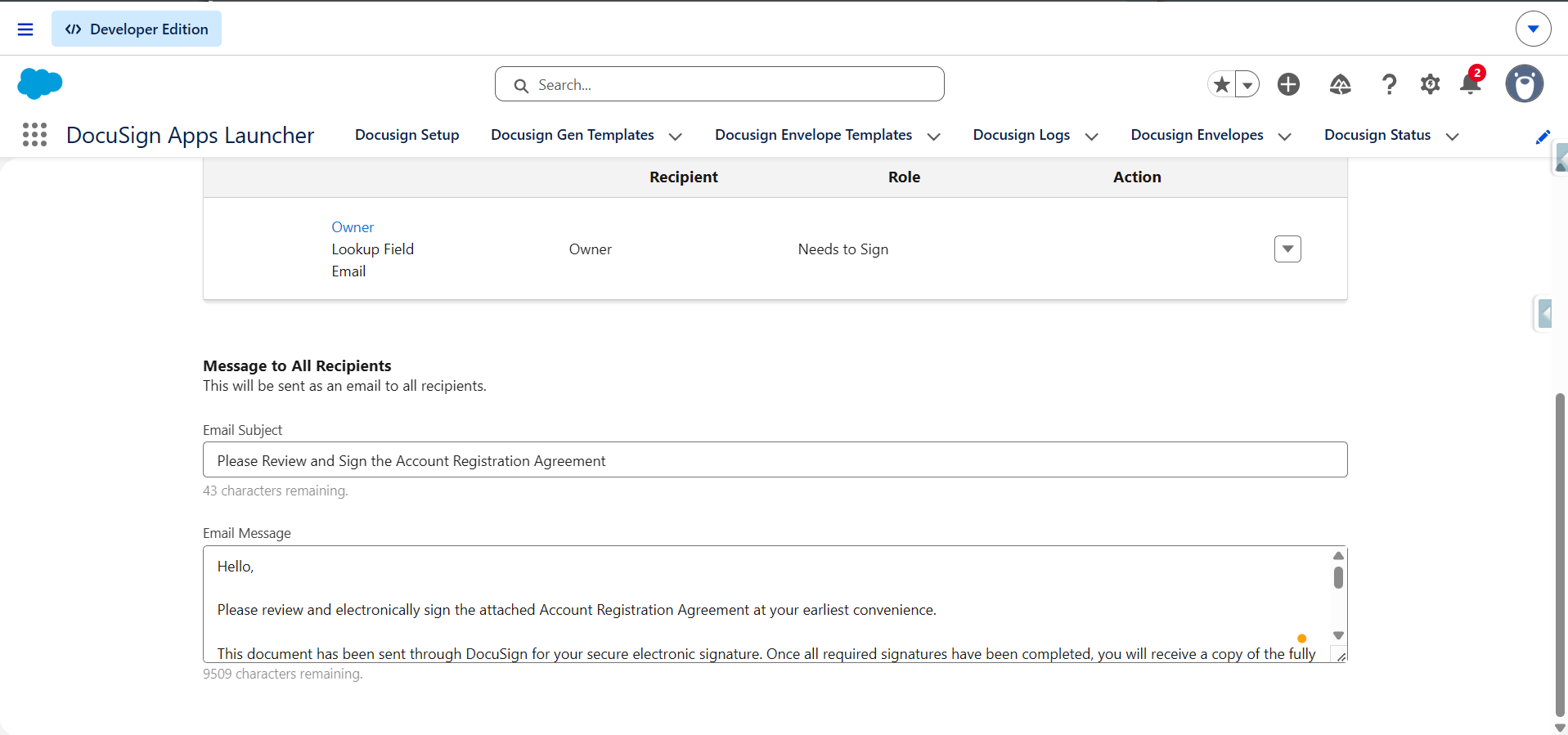Open Global Actions plus icon
Image resolution: width=1568 pixels, height=735 pixels.
1288,84
